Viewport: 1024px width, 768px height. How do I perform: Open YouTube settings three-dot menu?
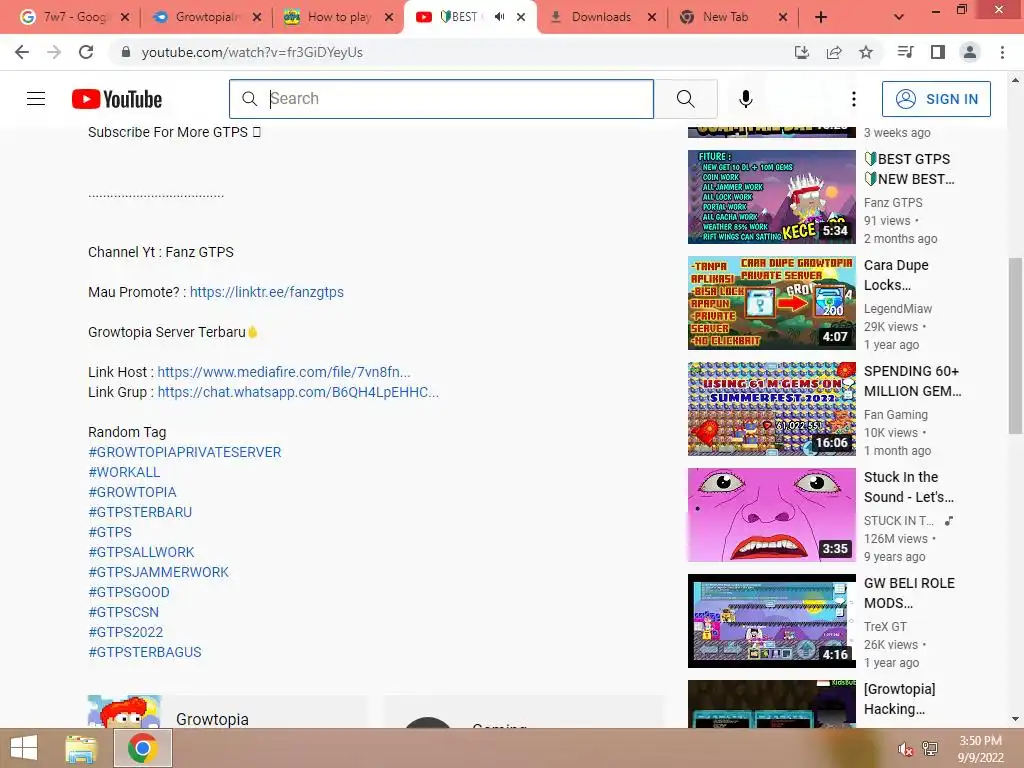854,99
